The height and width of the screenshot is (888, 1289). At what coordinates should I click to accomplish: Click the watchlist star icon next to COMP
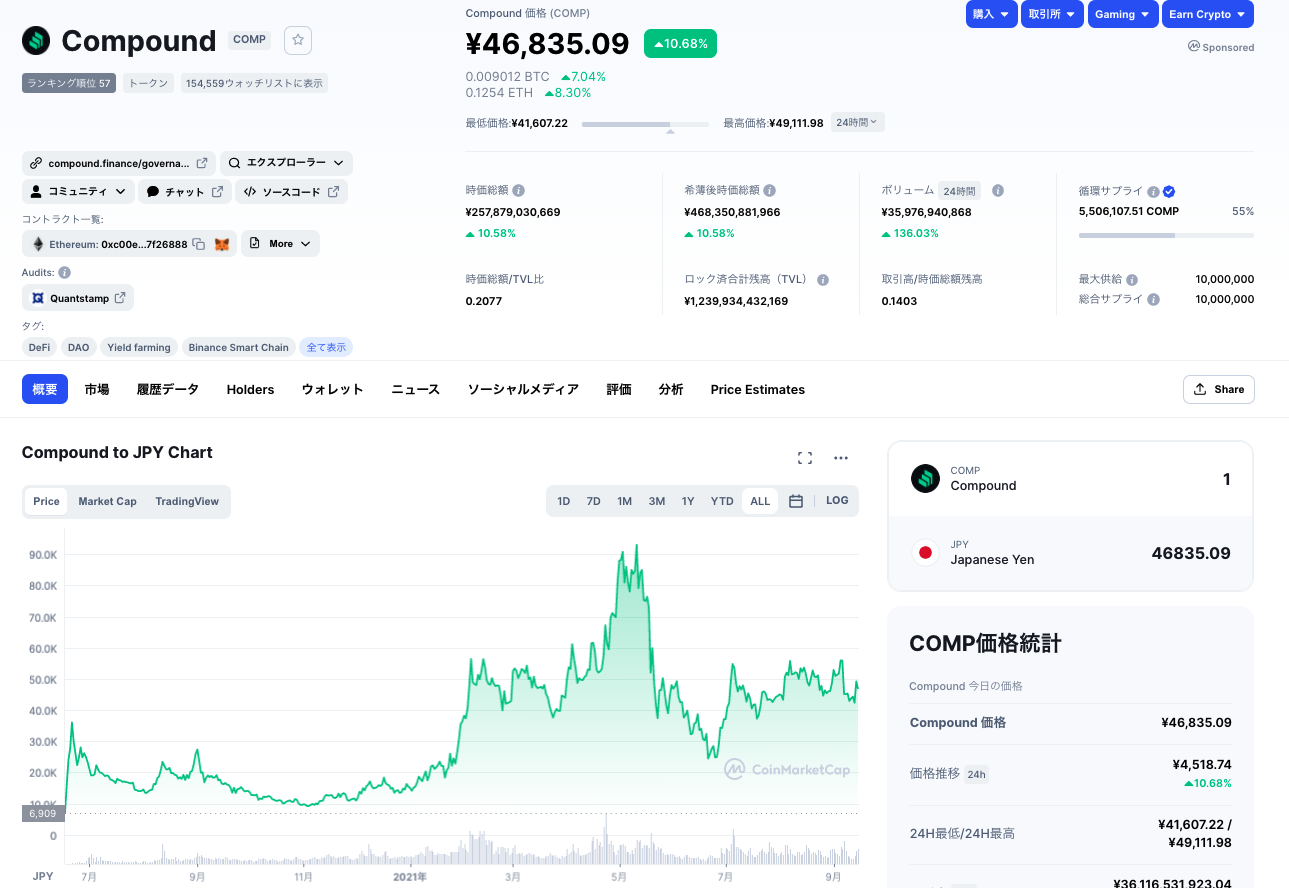pos(298,40)
